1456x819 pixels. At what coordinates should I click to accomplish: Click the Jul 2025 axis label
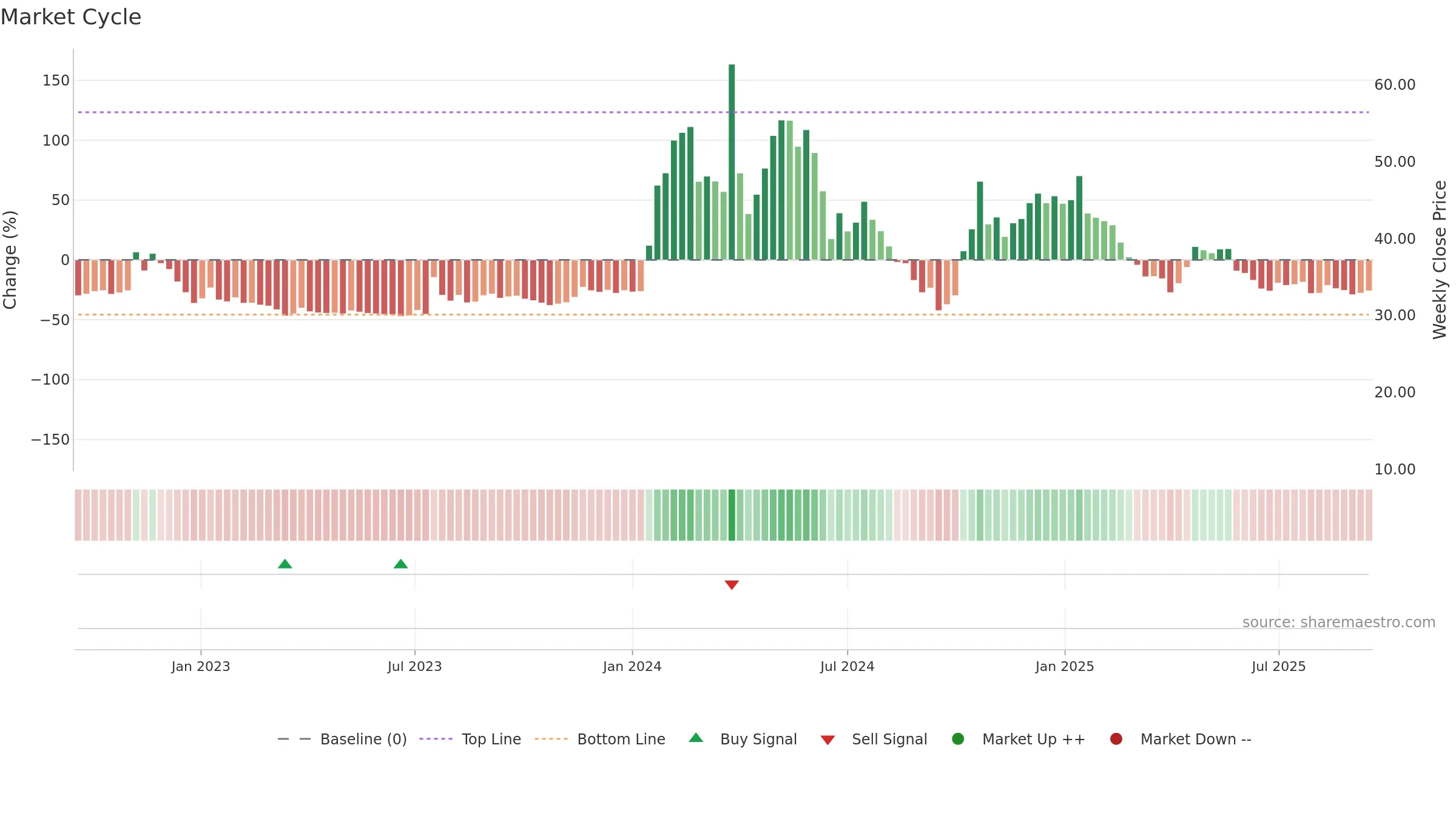pos(1279,666)
